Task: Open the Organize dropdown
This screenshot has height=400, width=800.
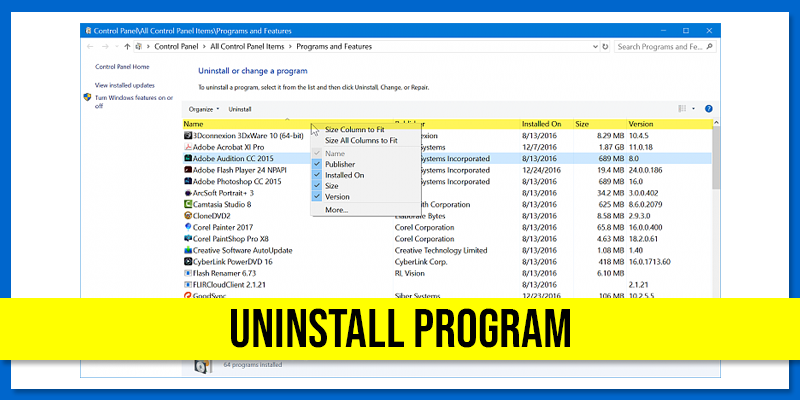Action: click(x=204, y=109)
